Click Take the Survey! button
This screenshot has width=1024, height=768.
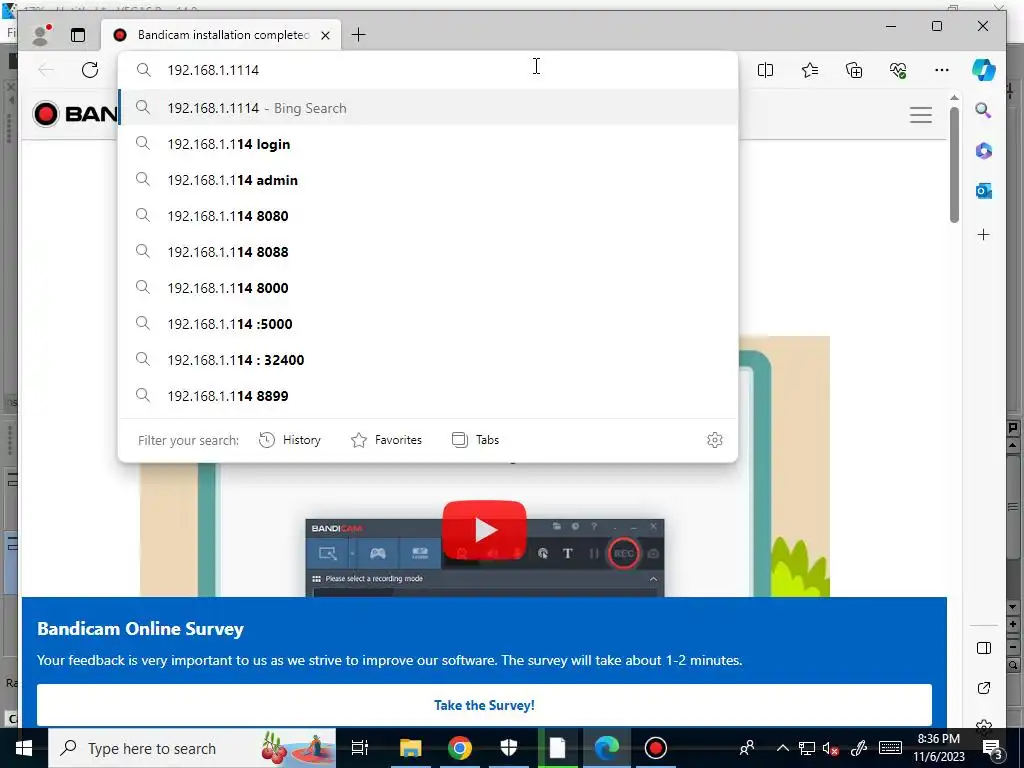click(484, 705)
